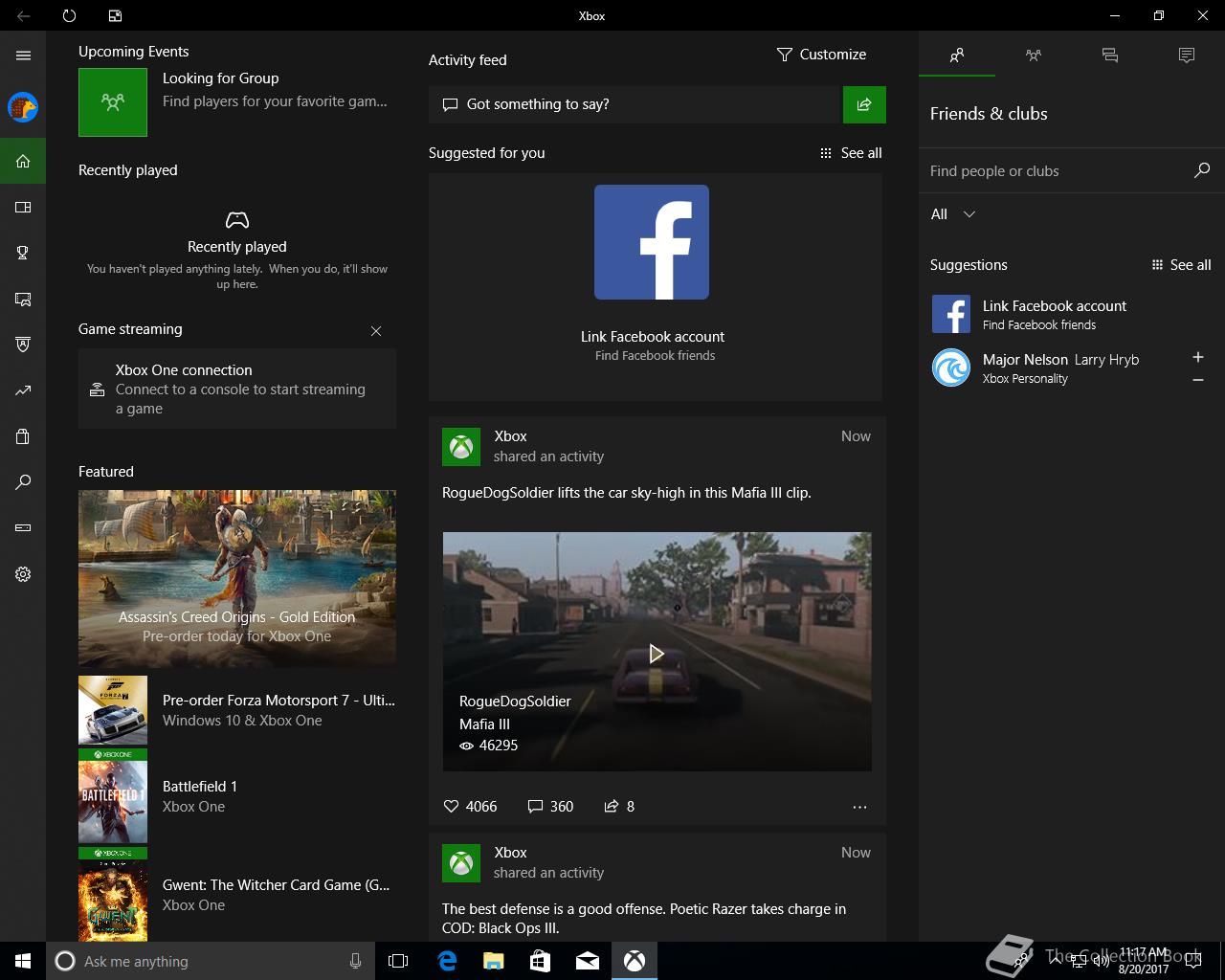Close the Game streaming section
Image resolution: width=1225 pixels, height=980 pixels.
(376, 331)
